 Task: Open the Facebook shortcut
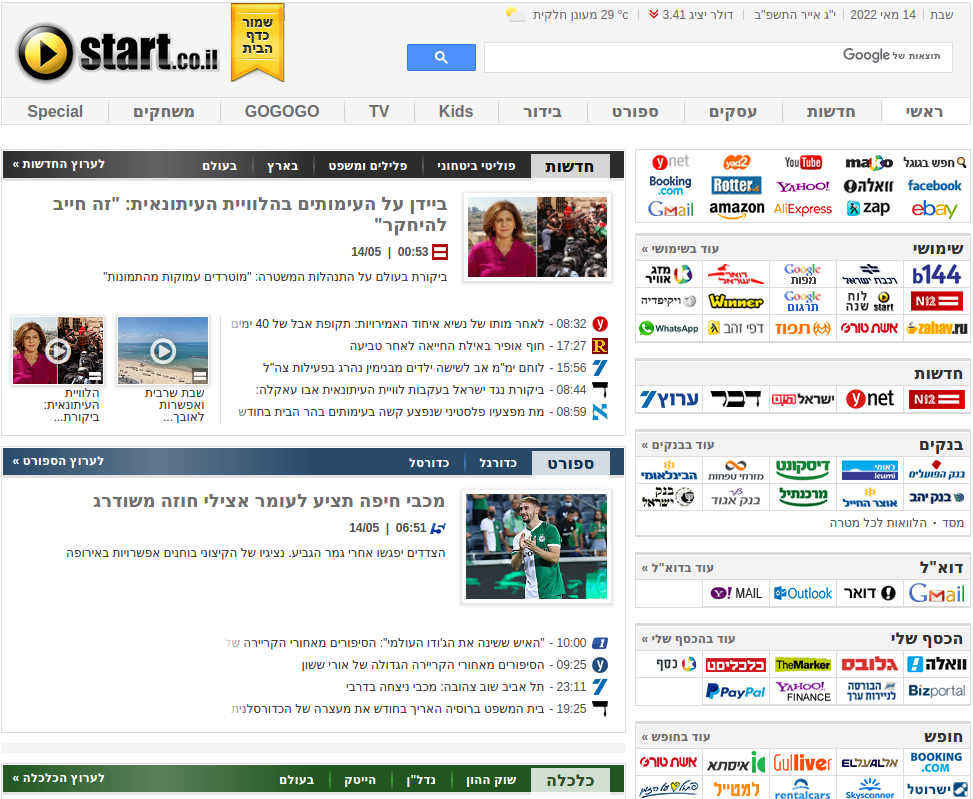[x=935, y=185]
